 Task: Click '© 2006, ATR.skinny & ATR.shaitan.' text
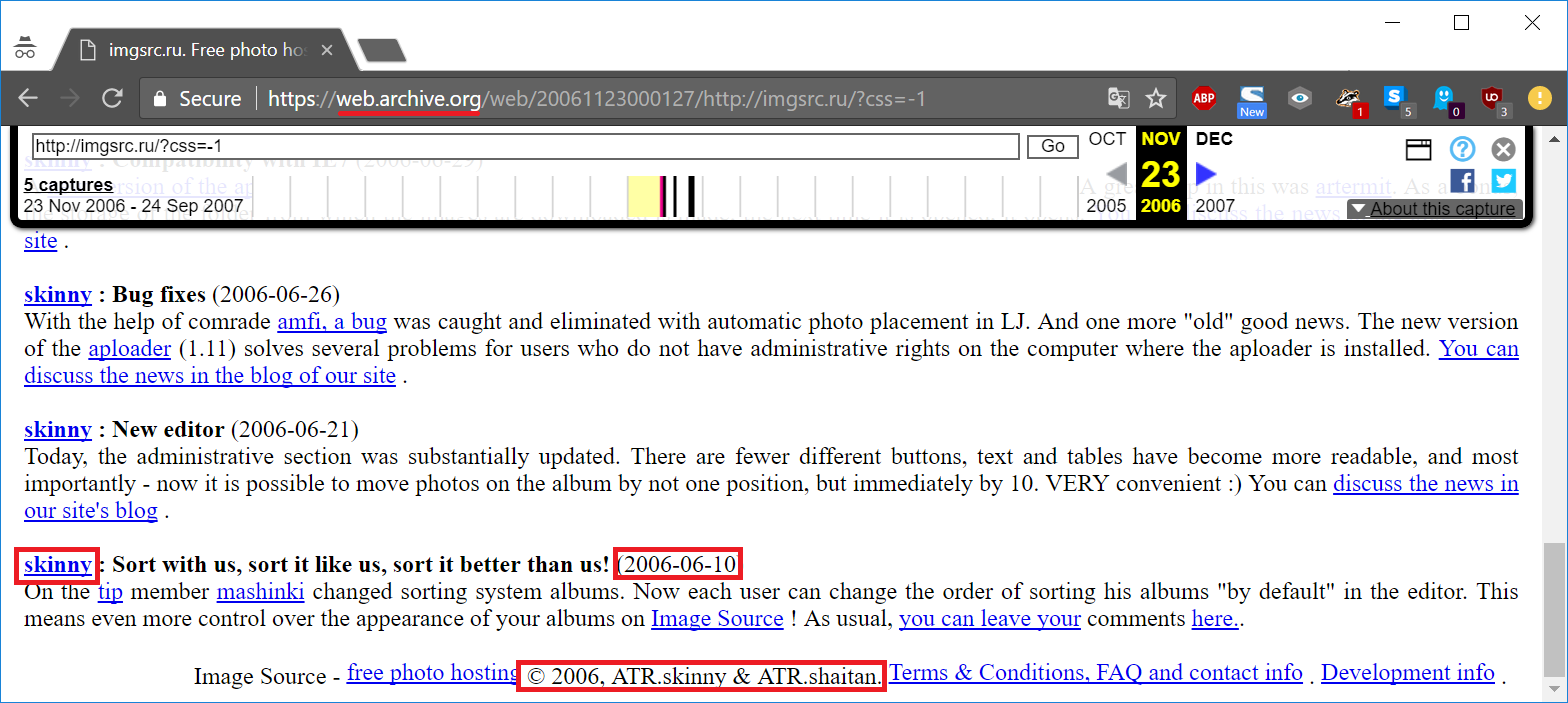pos(702,676)
